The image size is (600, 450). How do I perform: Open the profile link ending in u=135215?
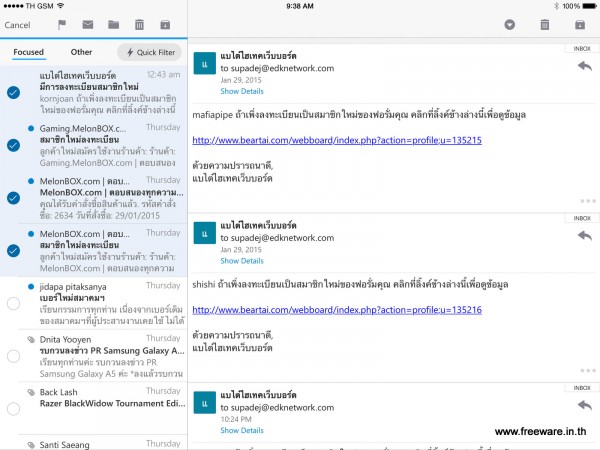tap(336, 140)
